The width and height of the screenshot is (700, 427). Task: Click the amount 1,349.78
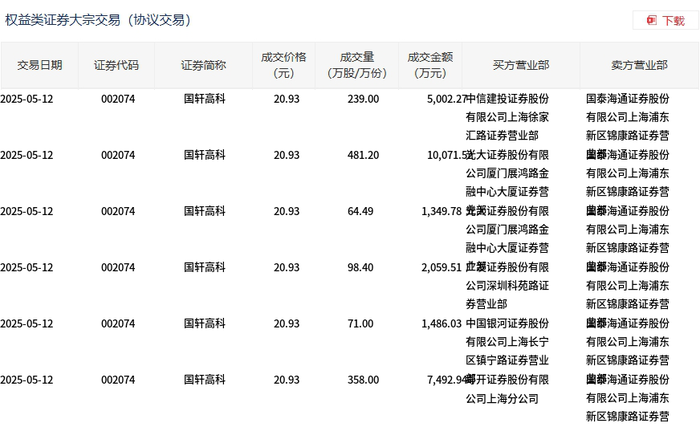441,211
